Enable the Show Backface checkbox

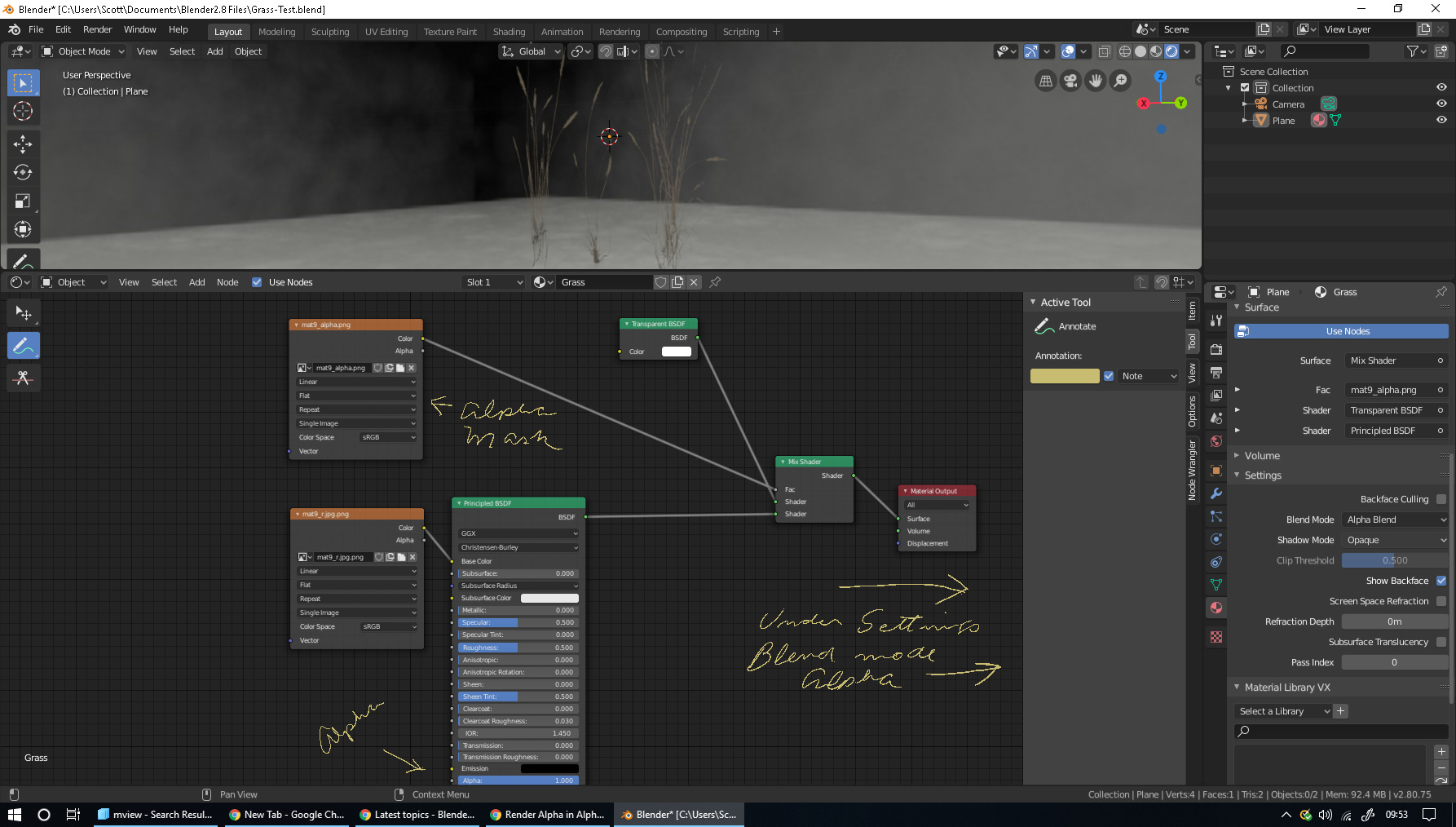point(1441,580)
